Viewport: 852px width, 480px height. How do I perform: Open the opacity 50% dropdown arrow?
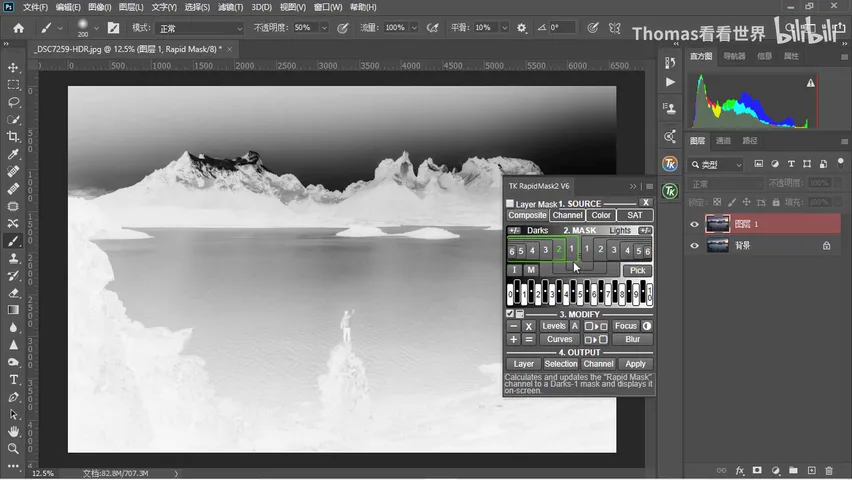pyautogui.click(x=324, y=28)
